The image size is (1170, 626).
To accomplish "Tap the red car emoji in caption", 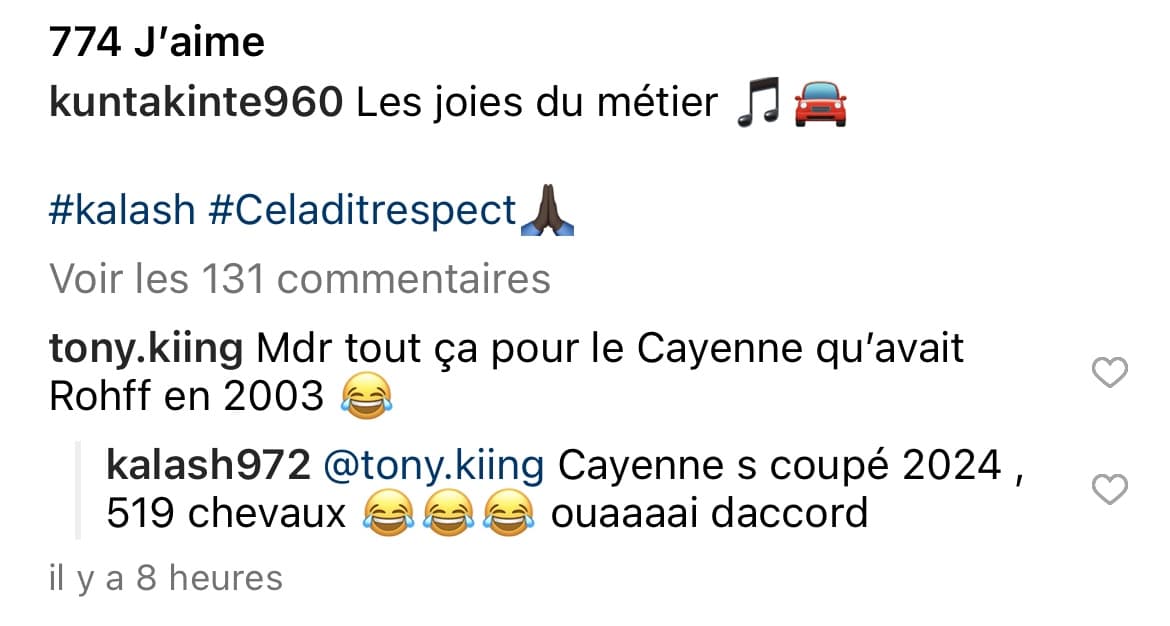I will pos(820,104).
